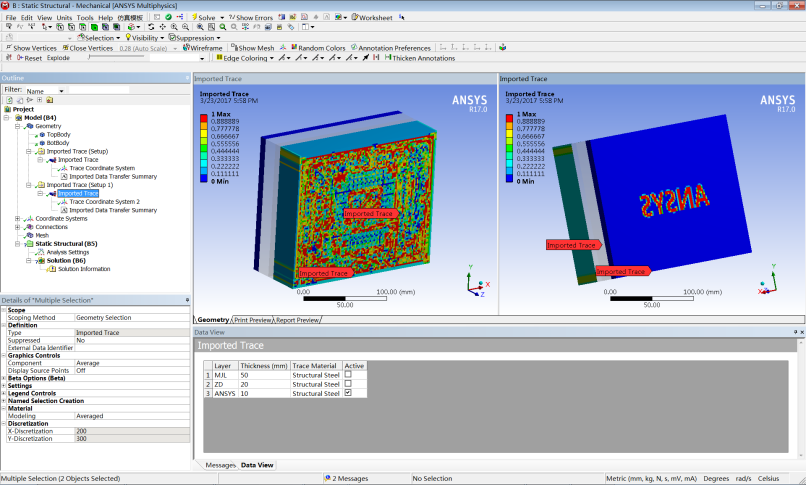Screen dimensions: 806x485
Task: Open the Tools menu
Action: point(85,17)
